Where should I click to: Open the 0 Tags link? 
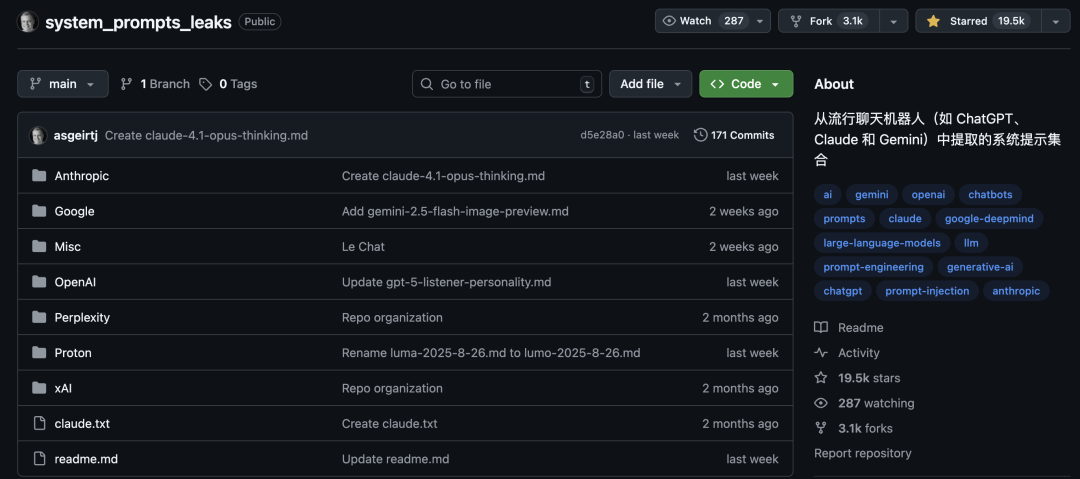coord(228,84)
